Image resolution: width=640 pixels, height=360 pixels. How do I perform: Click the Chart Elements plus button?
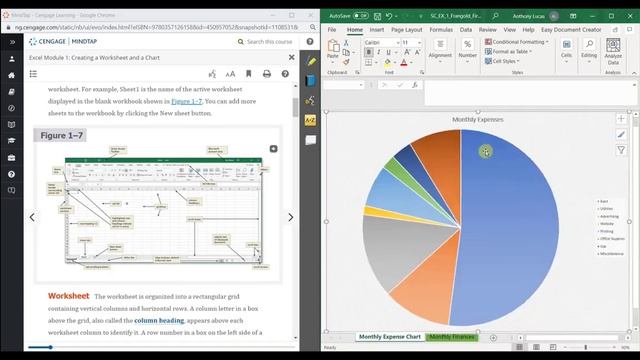pos(621,119)
